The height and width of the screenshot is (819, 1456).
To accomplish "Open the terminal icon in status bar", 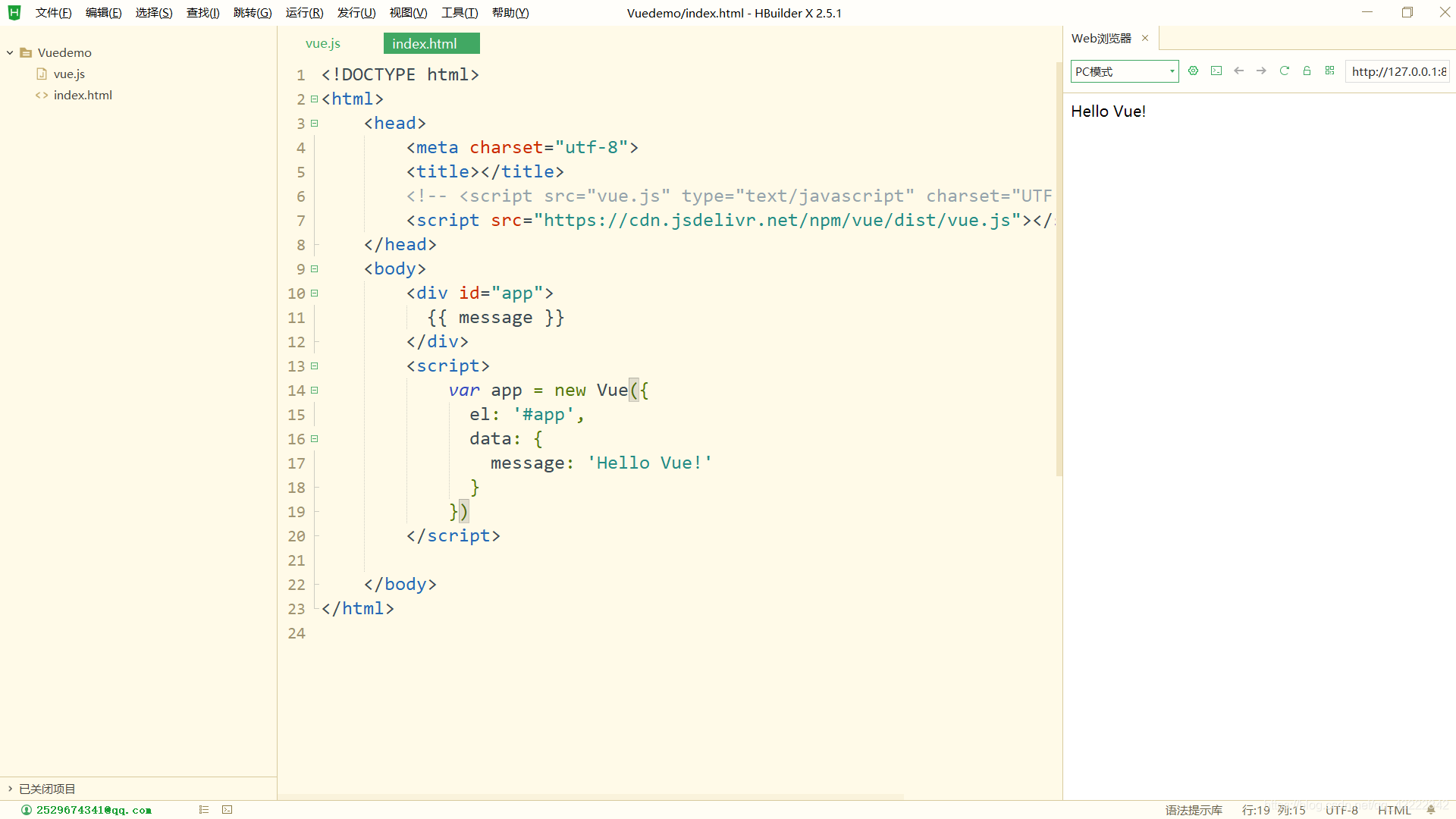I will tap(227, 810).
